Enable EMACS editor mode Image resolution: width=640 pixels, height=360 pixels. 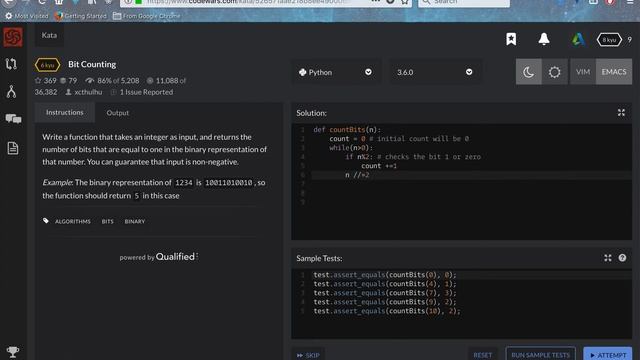(614, 72)
